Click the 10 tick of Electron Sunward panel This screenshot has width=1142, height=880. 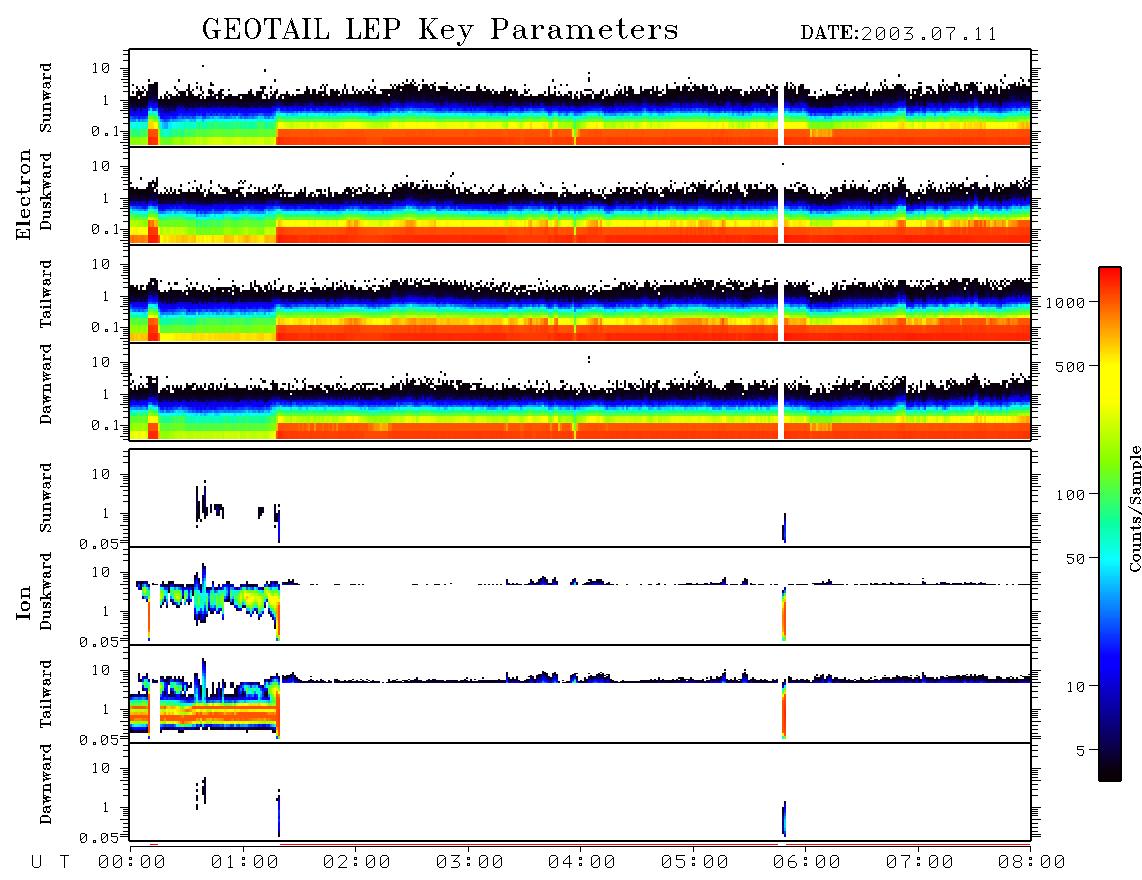coord(101,68)
